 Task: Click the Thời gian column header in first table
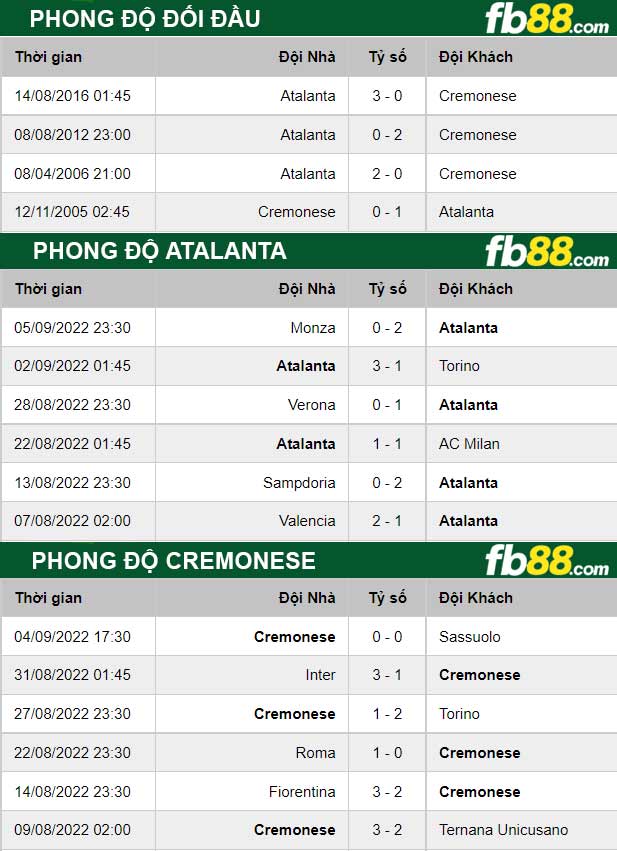[48, 56]
